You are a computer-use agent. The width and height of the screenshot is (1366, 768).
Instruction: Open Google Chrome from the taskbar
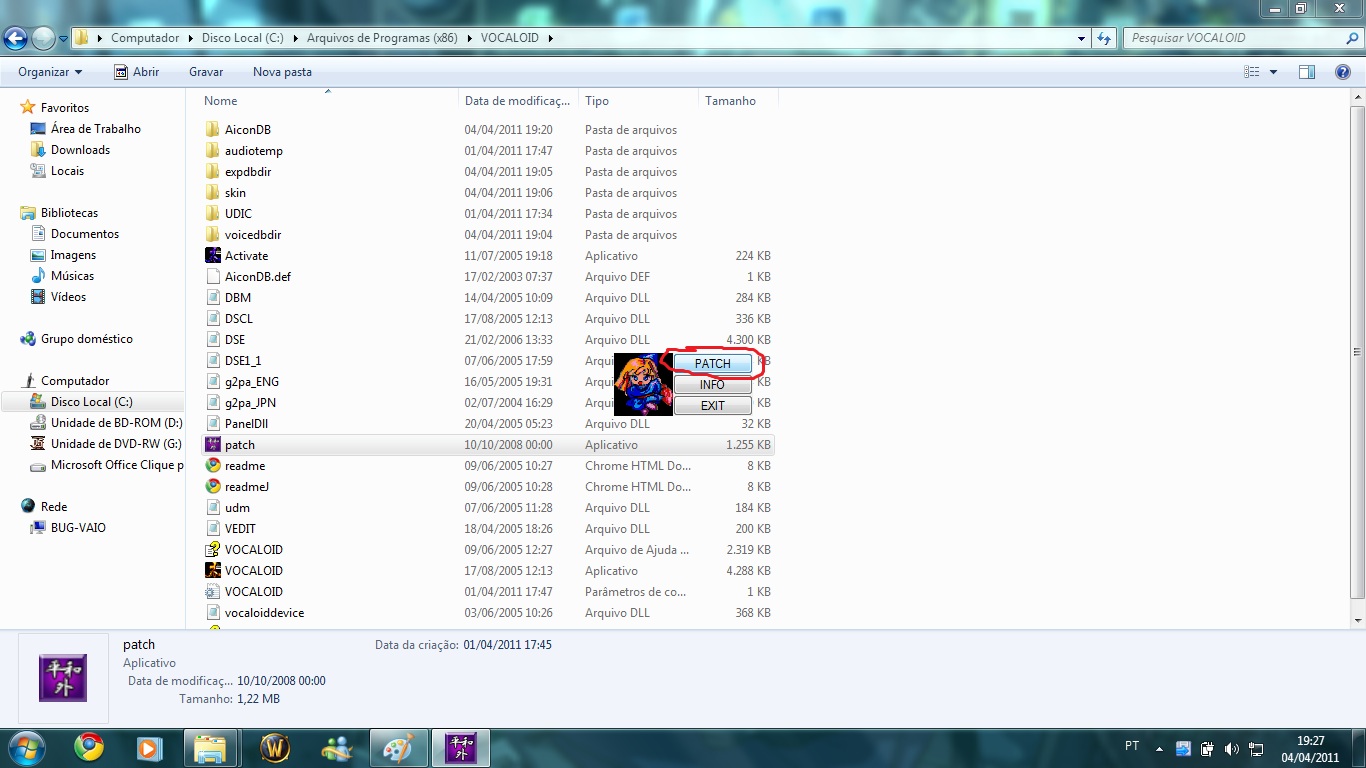point(89,748)
